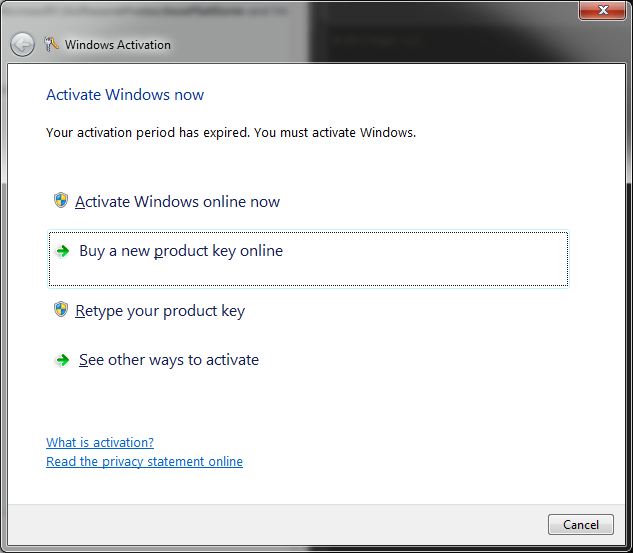The width and height of the screenshot is (633, 553).
Task: Click shield icon beside Retype your product key
Action: pos(61,309)
